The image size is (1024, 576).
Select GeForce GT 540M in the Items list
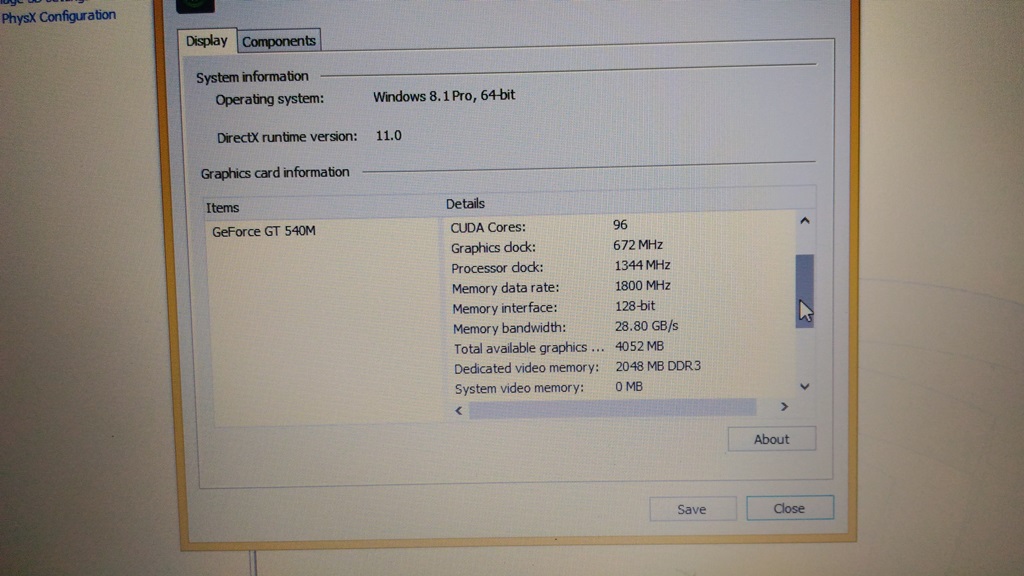pyautogui.click(x=262, y=231)
